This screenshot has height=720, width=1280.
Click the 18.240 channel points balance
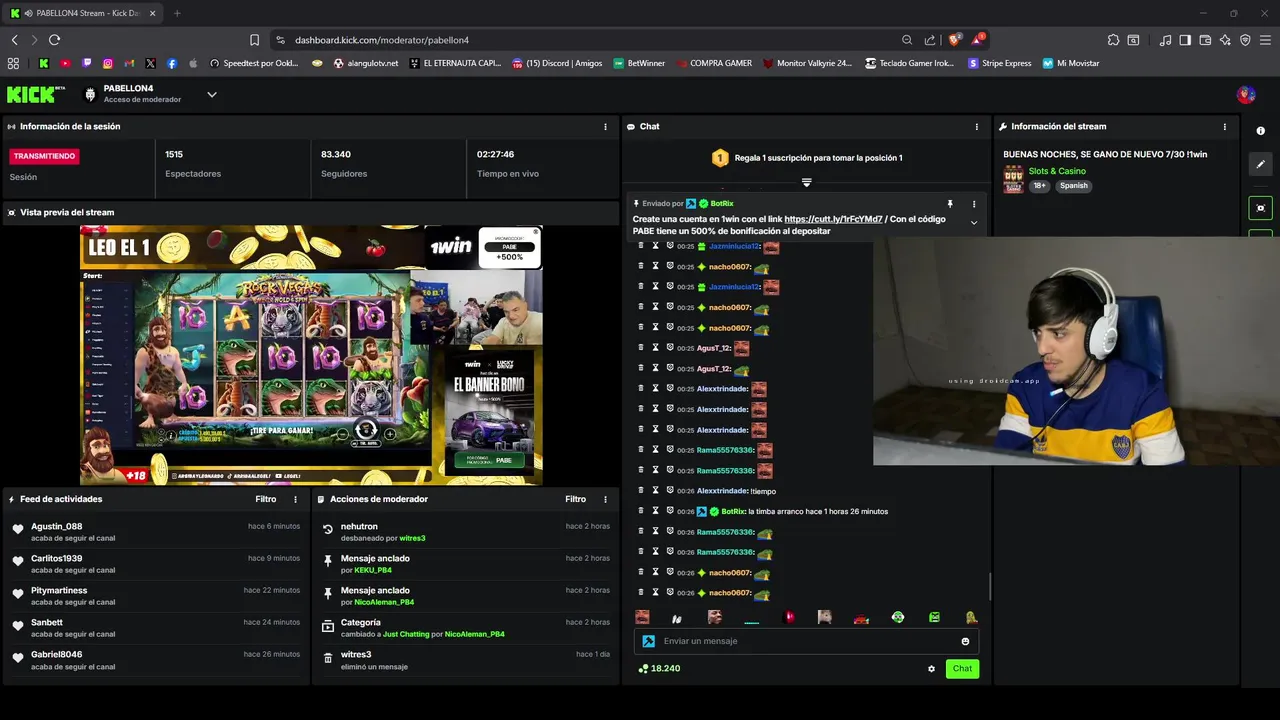point(660,669)
